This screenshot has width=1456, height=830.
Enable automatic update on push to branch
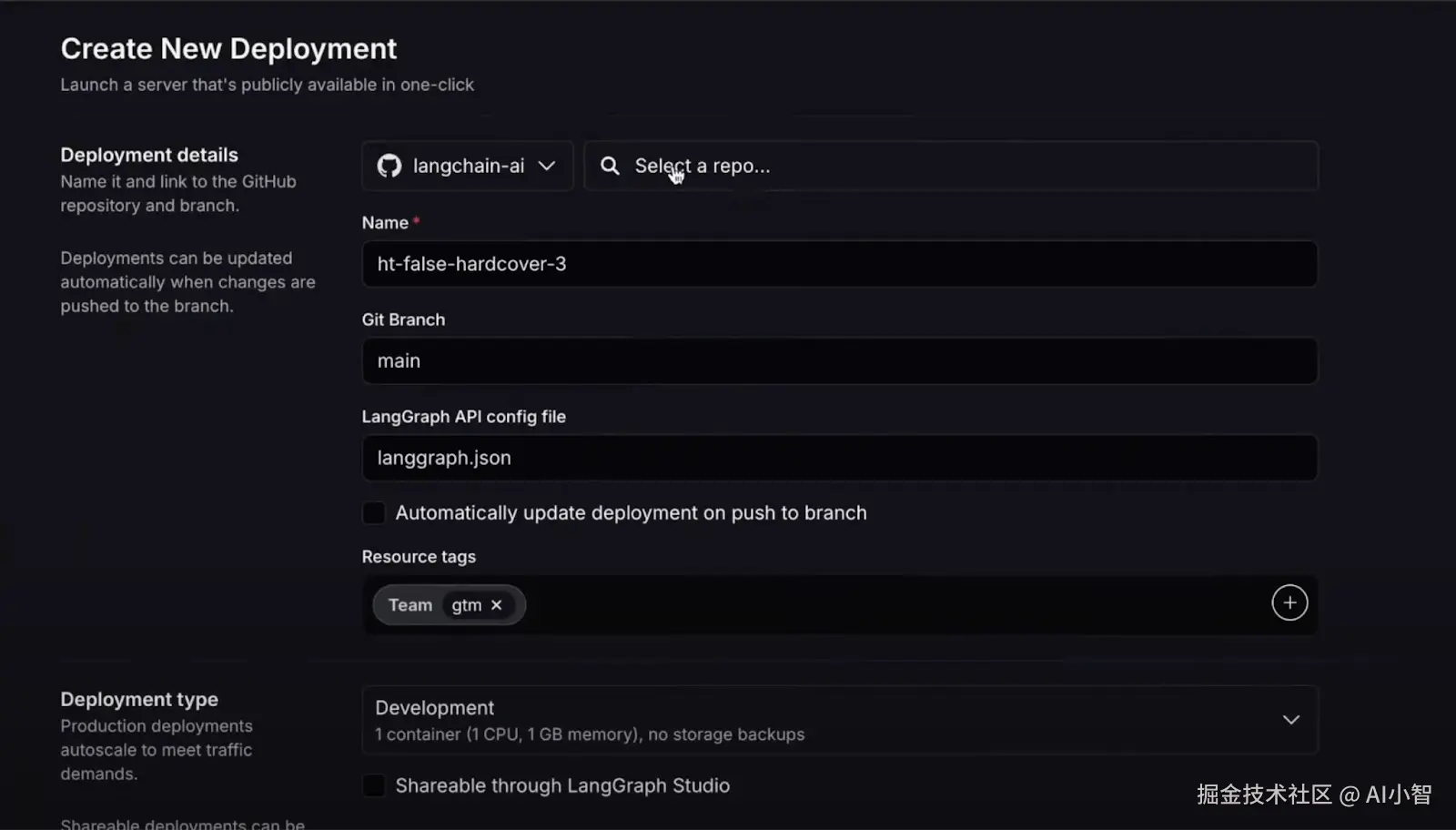point(374,513)
